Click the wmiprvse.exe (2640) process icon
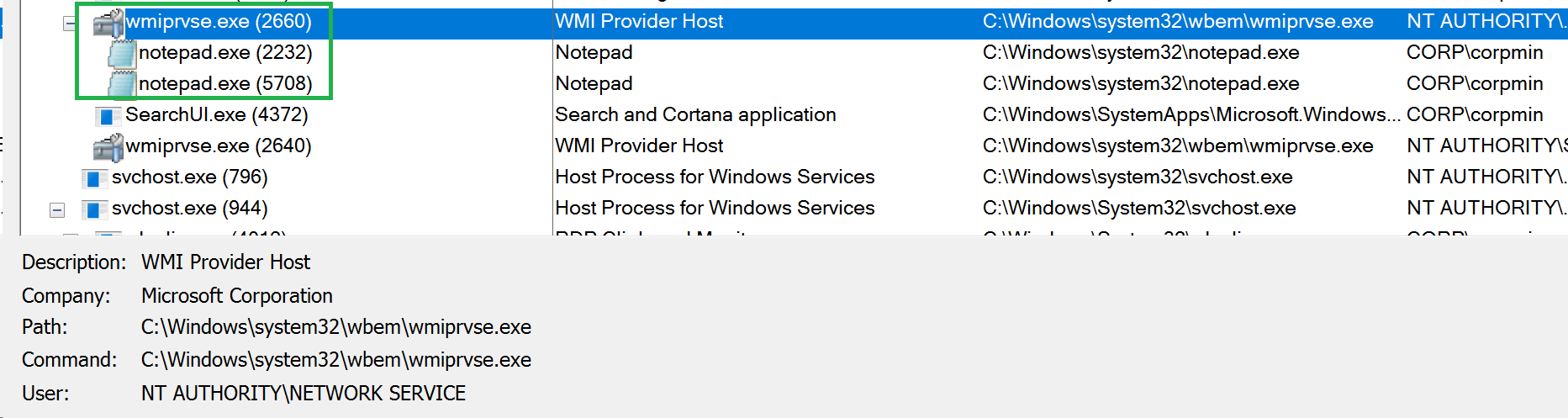 pos(108,146)
